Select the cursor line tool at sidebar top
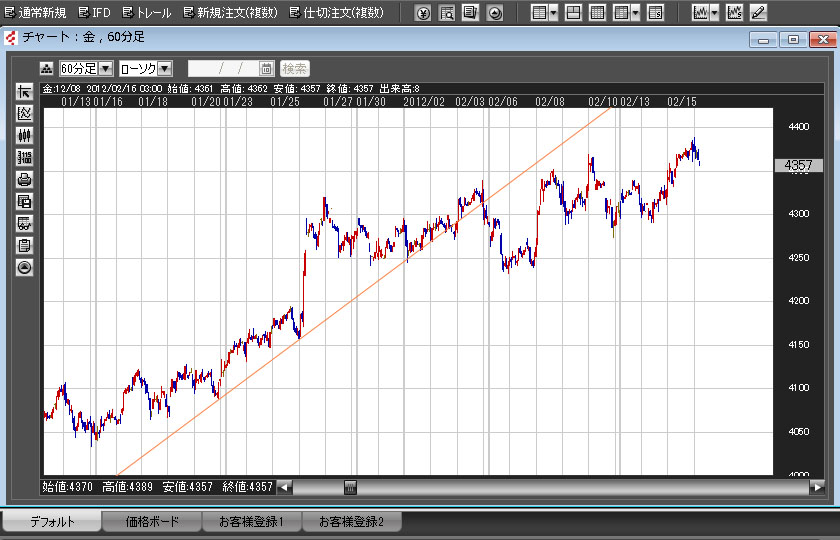This screenshot has width=840, height=540. (x=25, y=91)
